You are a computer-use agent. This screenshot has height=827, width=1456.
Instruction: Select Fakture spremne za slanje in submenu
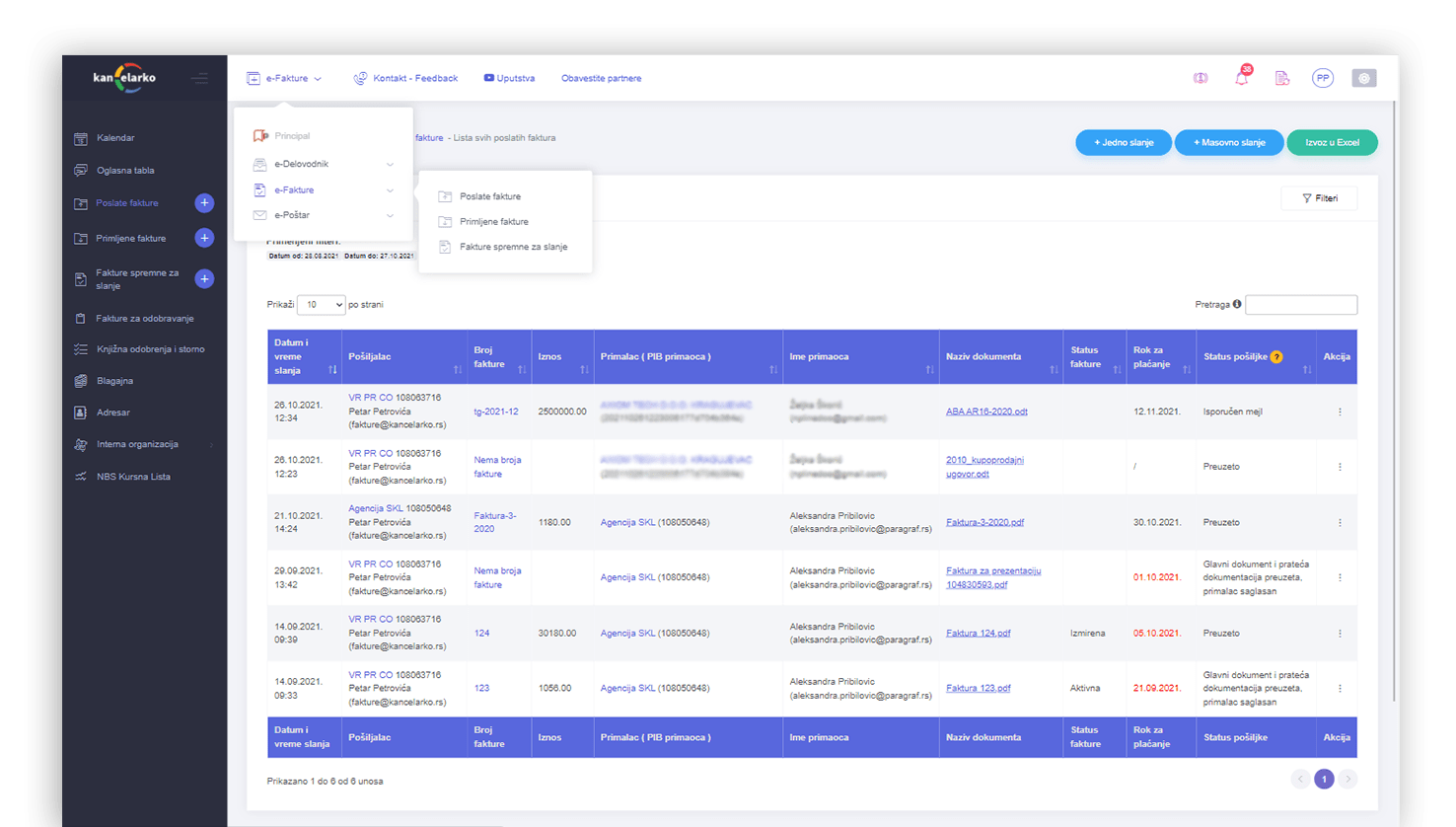click(x=513, y=247)
